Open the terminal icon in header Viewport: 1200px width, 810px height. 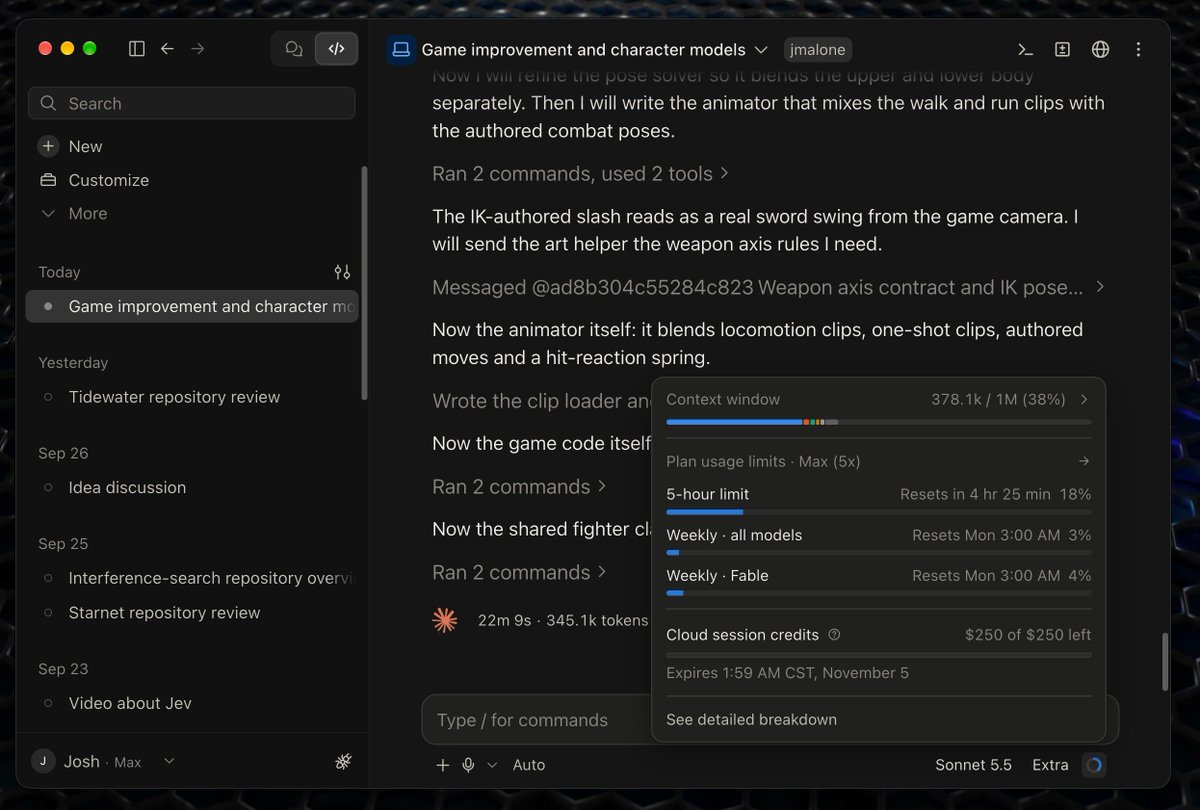pos(1025,50)
